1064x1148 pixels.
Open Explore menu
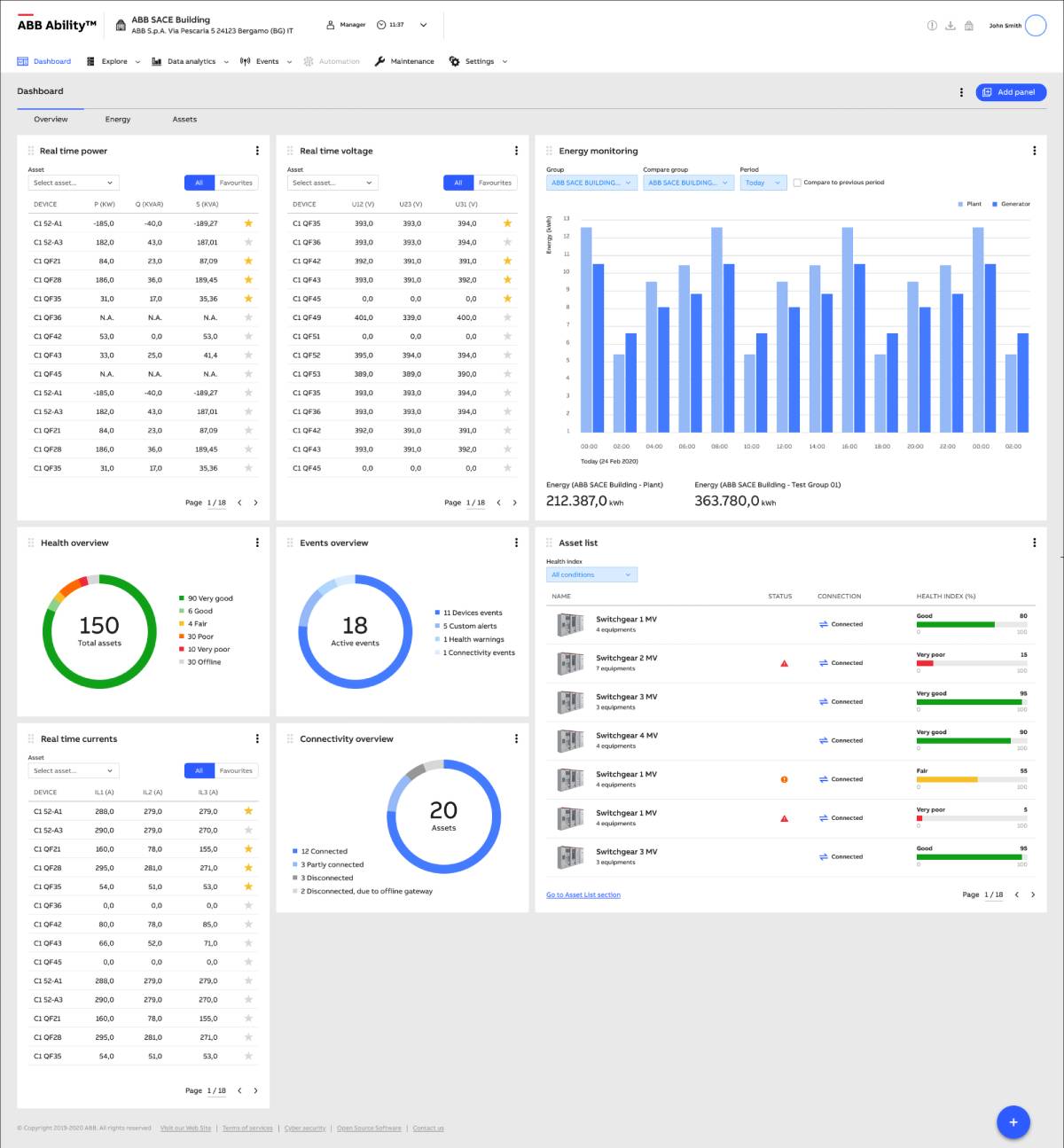pyautogui.click(x=113, y=61)
